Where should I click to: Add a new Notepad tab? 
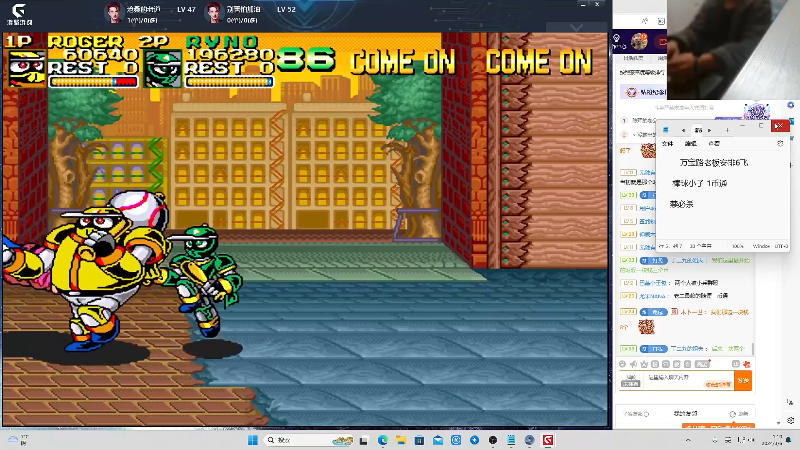point(727,130)
